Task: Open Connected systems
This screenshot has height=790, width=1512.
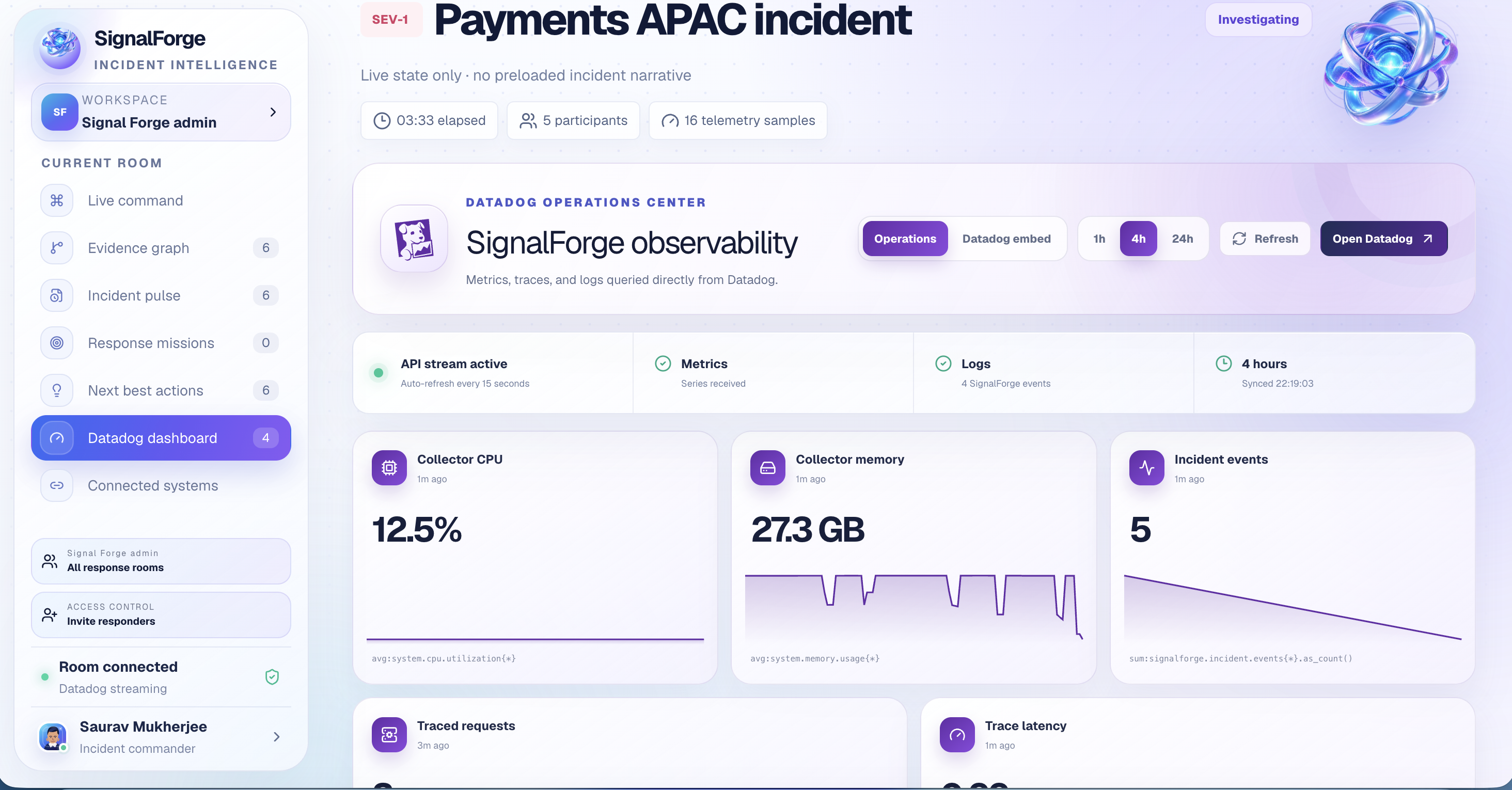Action: [x=161, y=485]
